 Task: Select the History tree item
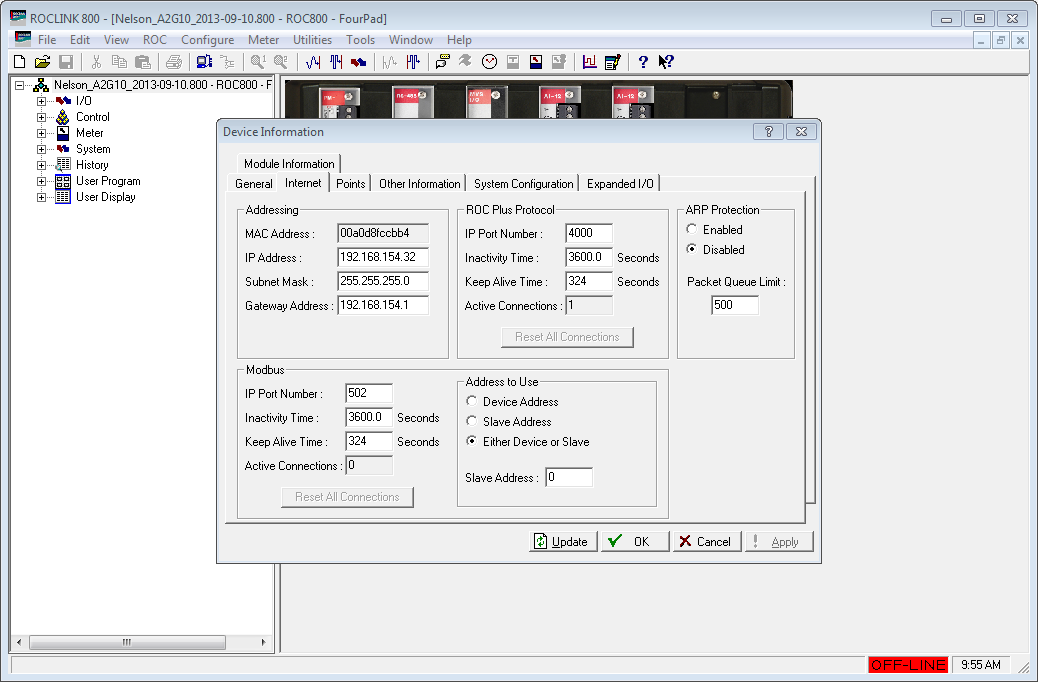point(92,165)
